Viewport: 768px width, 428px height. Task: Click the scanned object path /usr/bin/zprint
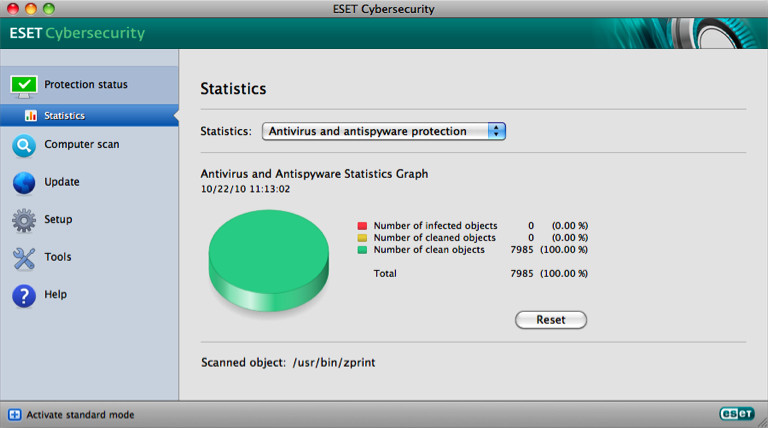(334, 363)
